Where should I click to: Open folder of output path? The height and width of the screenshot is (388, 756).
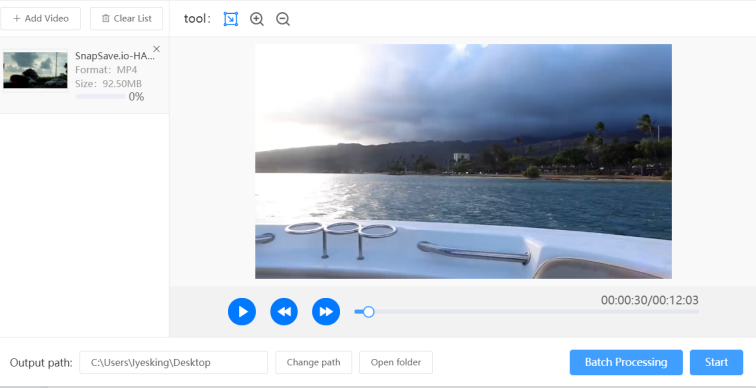396,362
